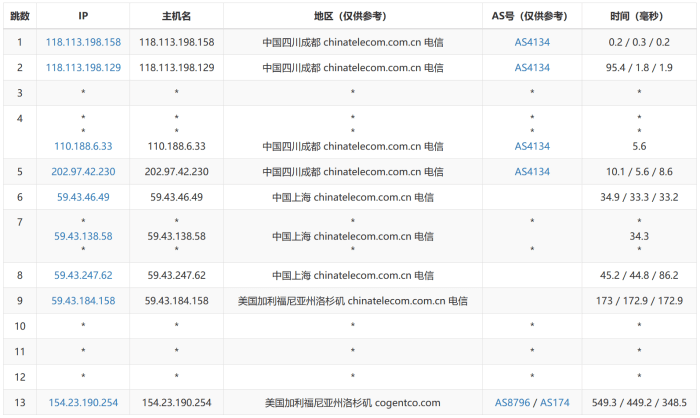Open the AS4134 link in hop 1
Screen dimensions: 700x418
[532, 42]
